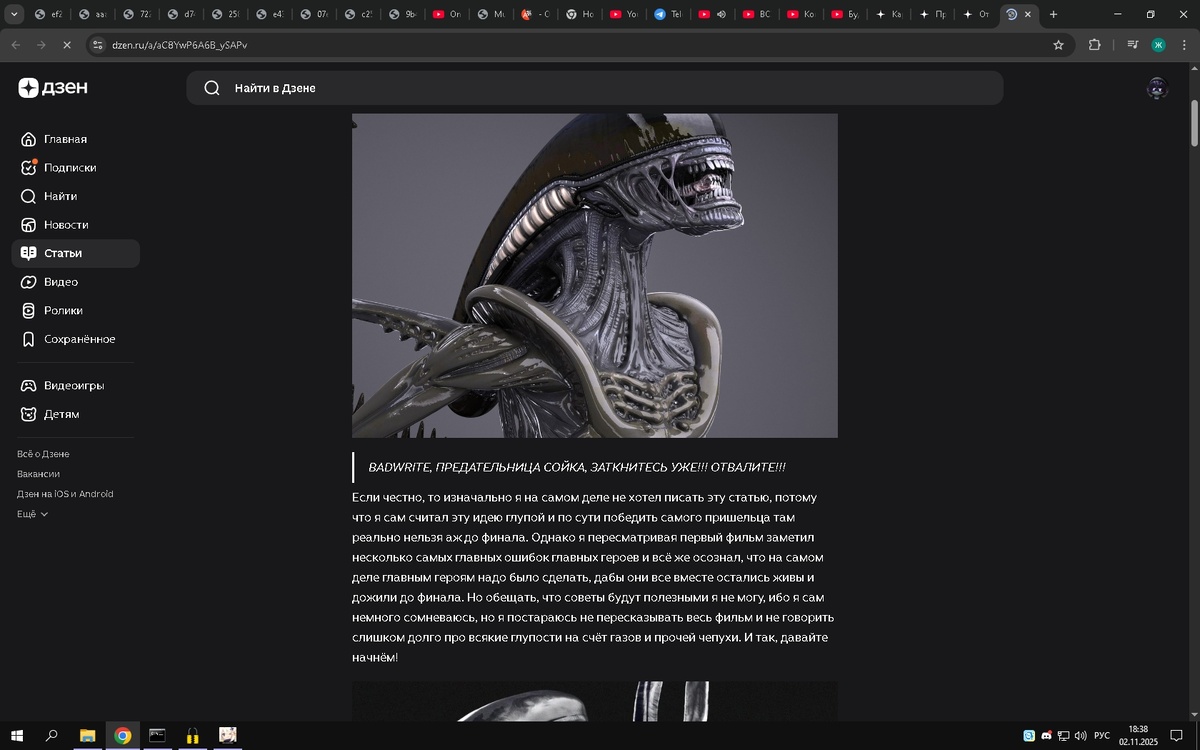The width and height of the screenshot is (1200, 750).
Task: Open the volume tray icon
Action: pos(1081,736)
